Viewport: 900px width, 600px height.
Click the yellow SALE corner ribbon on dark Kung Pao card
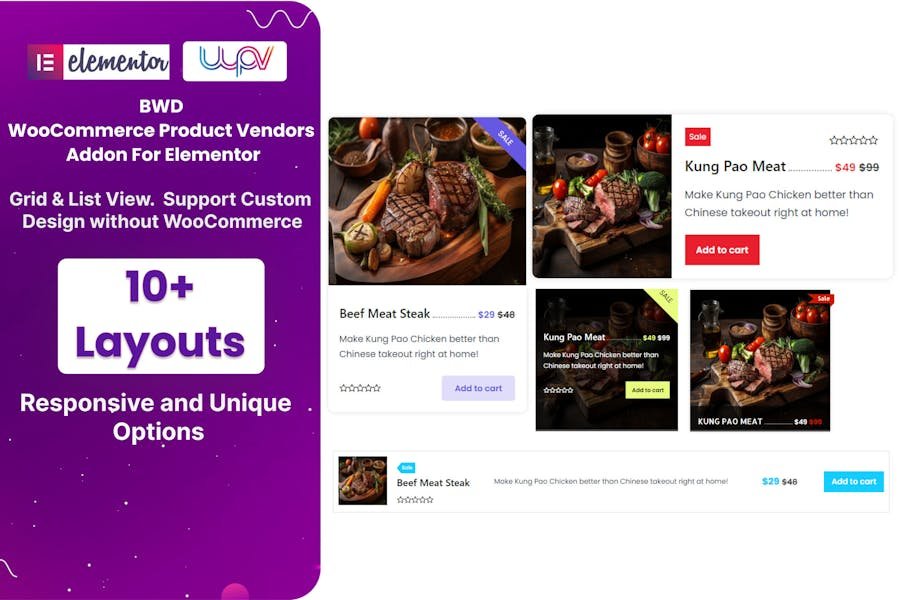(665, 300)
